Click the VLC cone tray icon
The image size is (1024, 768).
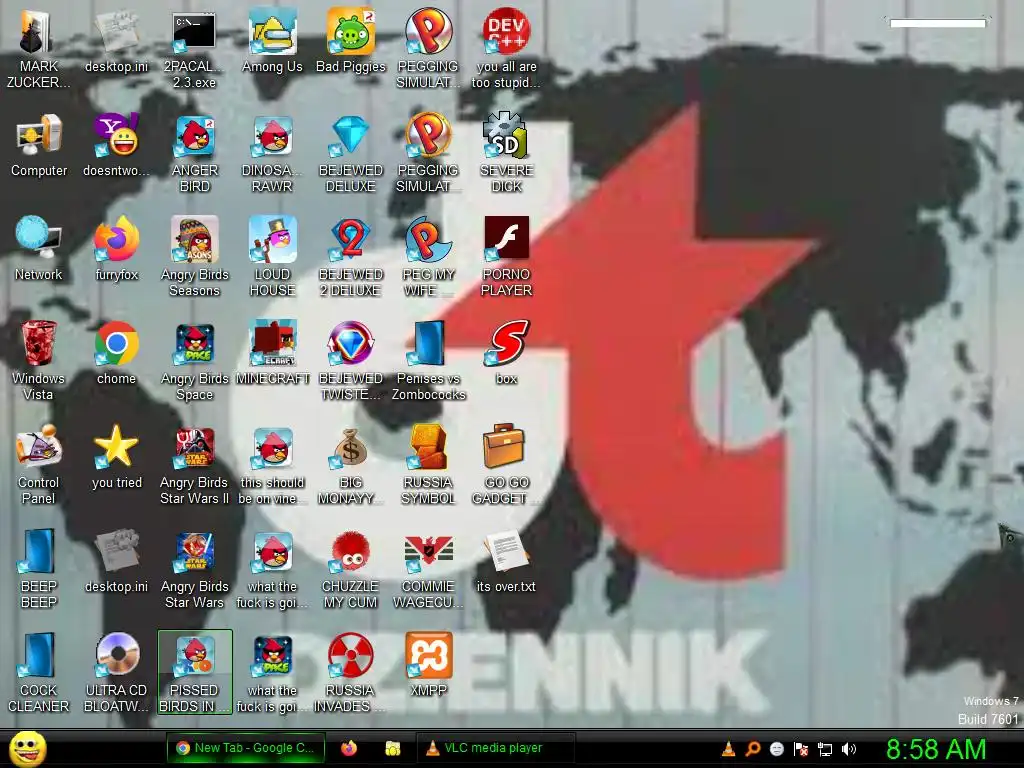[728, 749]
